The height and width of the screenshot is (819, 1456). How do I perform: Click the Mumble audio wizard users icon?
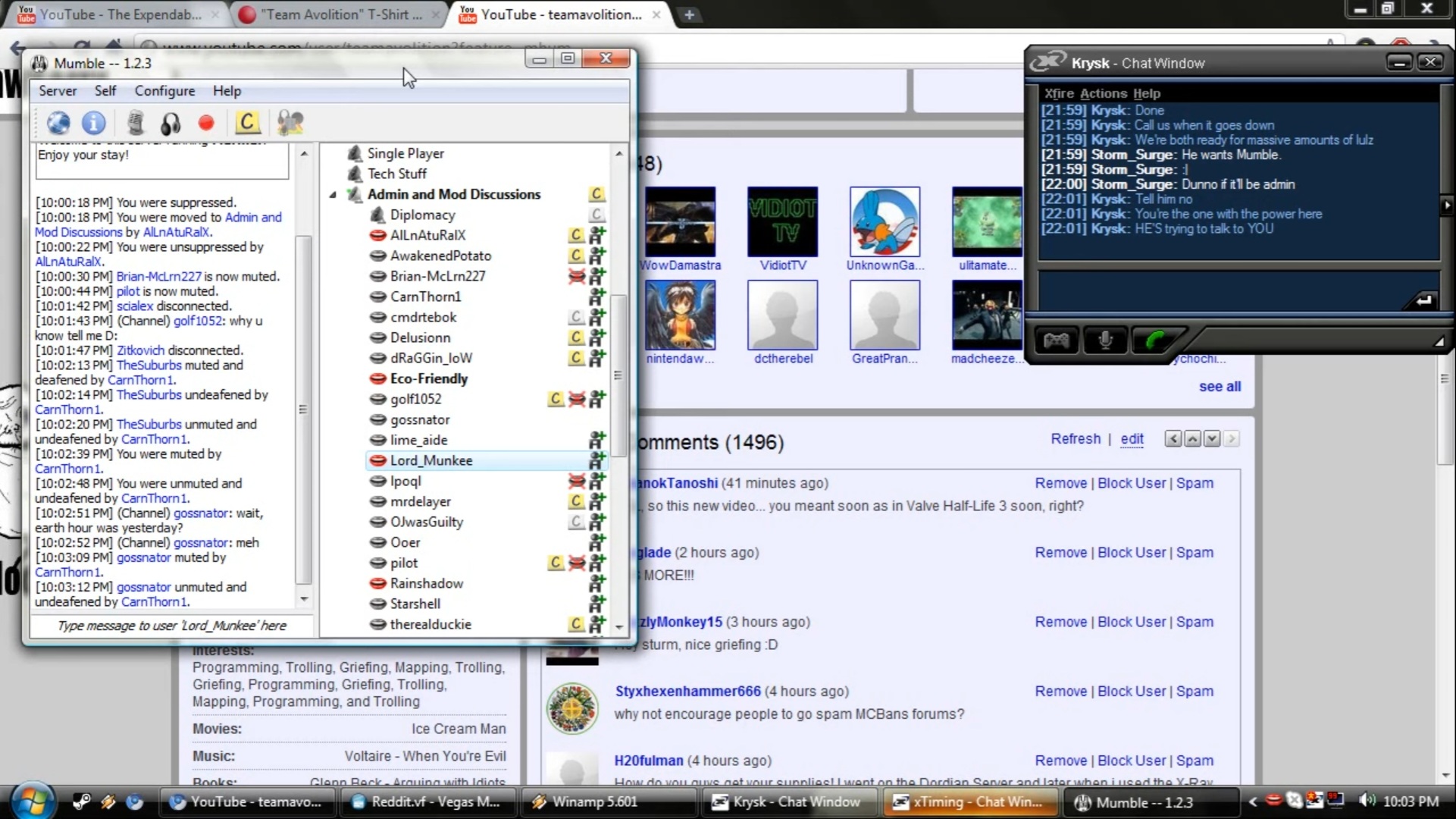[x=290, y=123]
